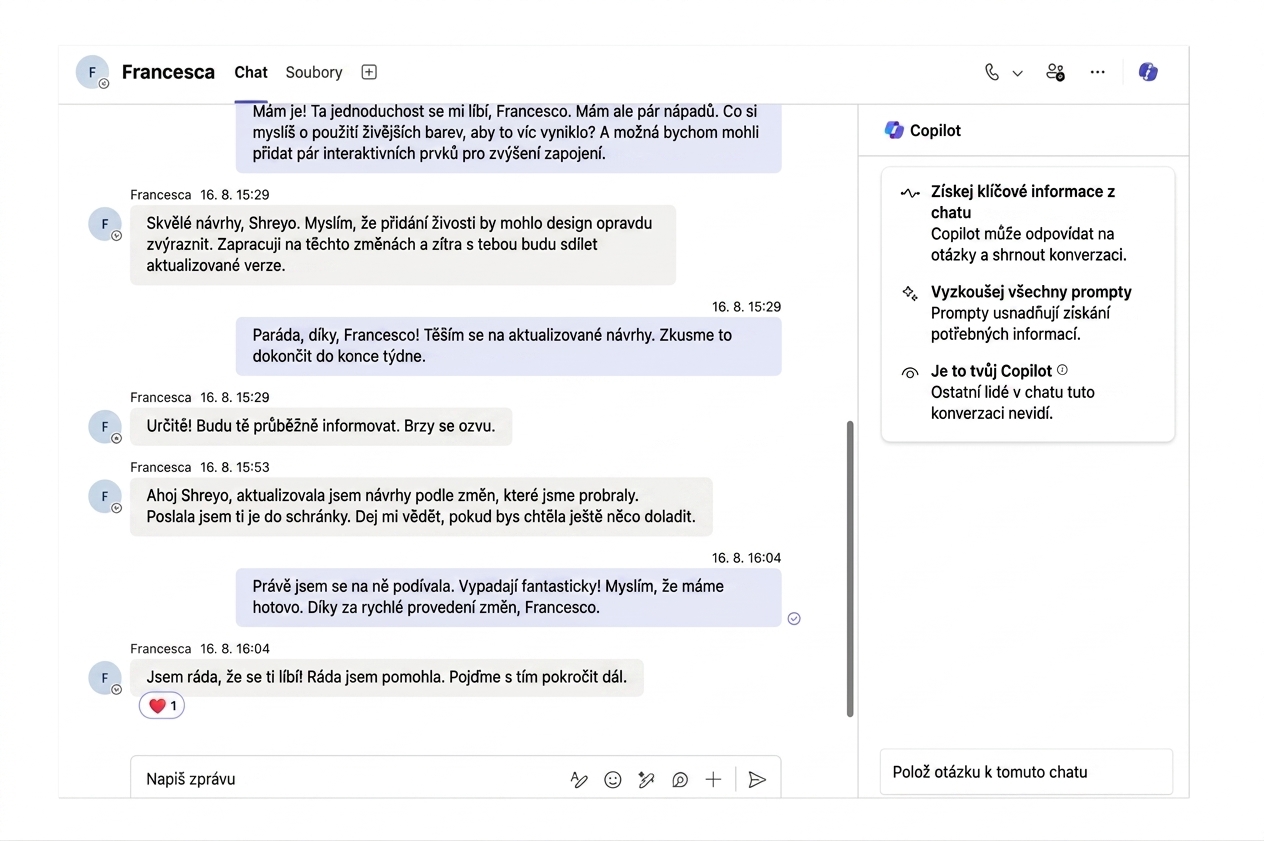Click Francesca avatar beside Skvělé návrhy message
The image size is (1264, 841).
pos(105,224)
